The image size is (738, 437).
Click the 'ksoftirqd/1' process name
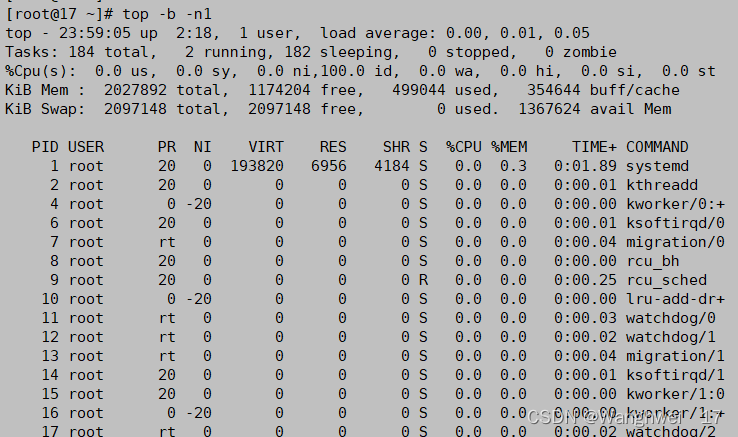(x=675, y=375)
